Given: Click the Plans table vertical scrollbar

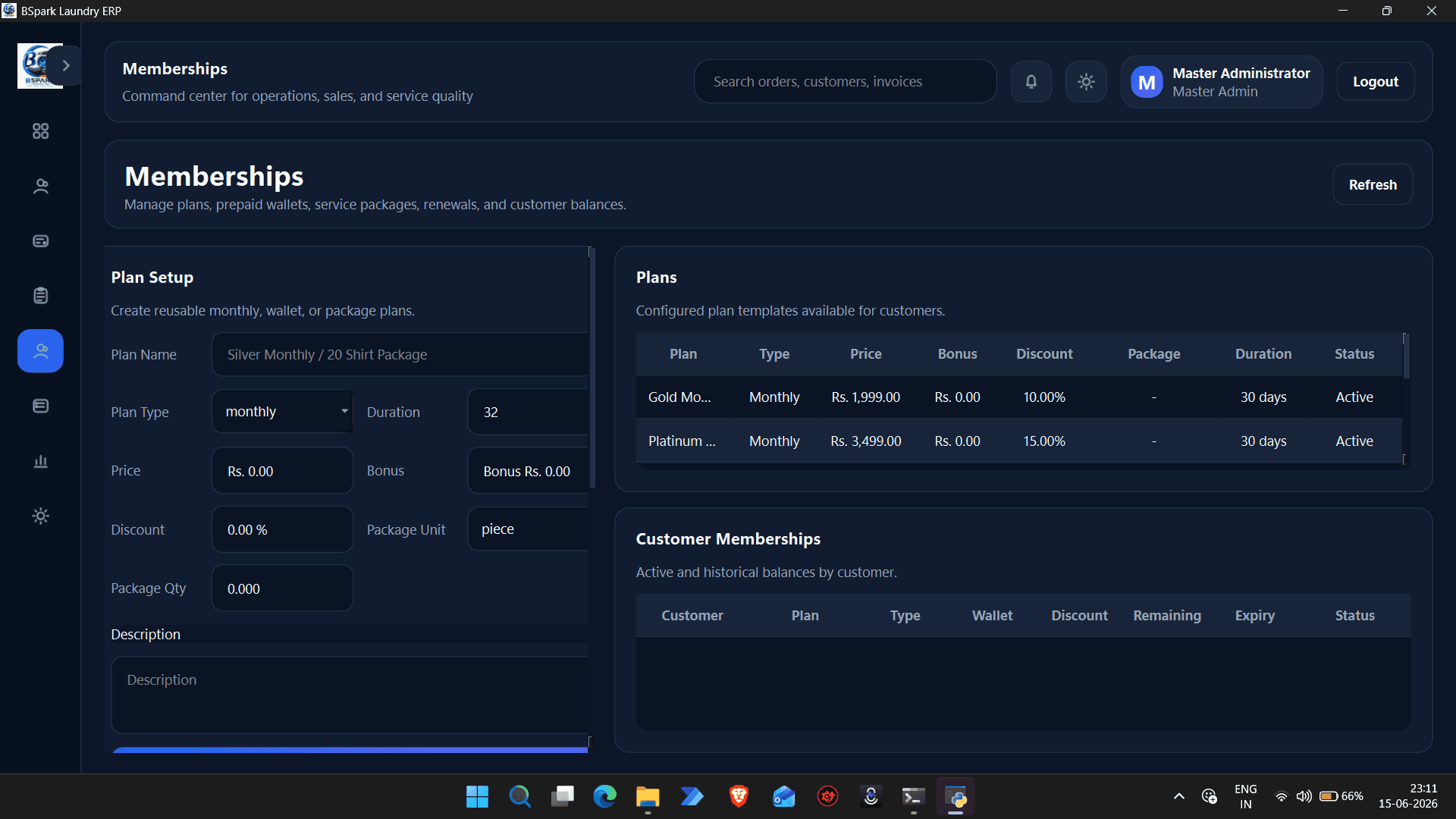Looking at the screenshot, I should point(1406,356).
